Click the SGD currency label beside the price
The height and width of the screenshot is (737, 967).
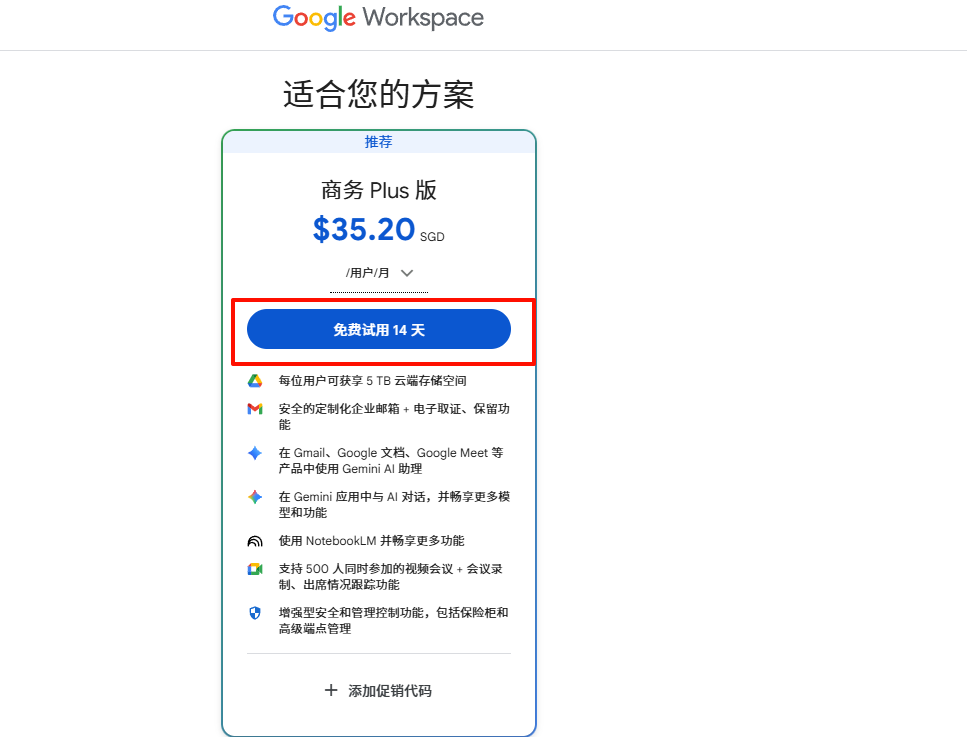(433, 236)
